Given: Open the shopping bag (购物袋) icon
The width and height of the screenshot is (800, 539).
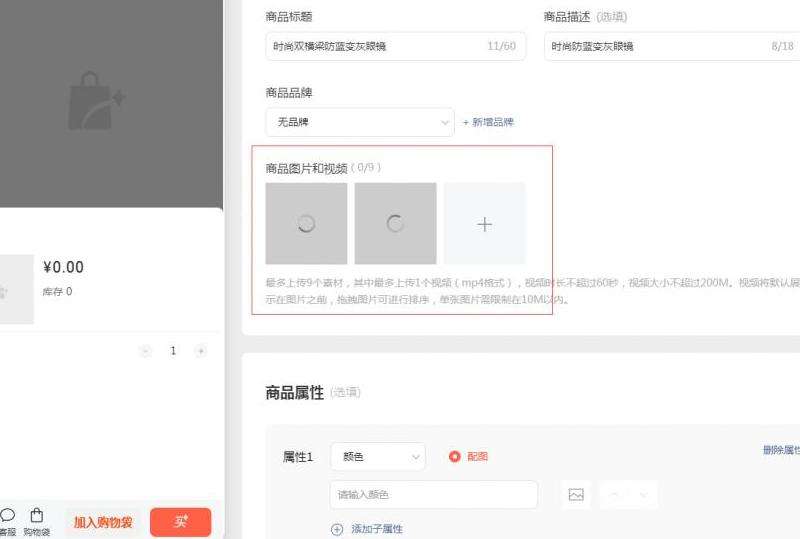Looking at the screenshot, I should coord(37,516).
